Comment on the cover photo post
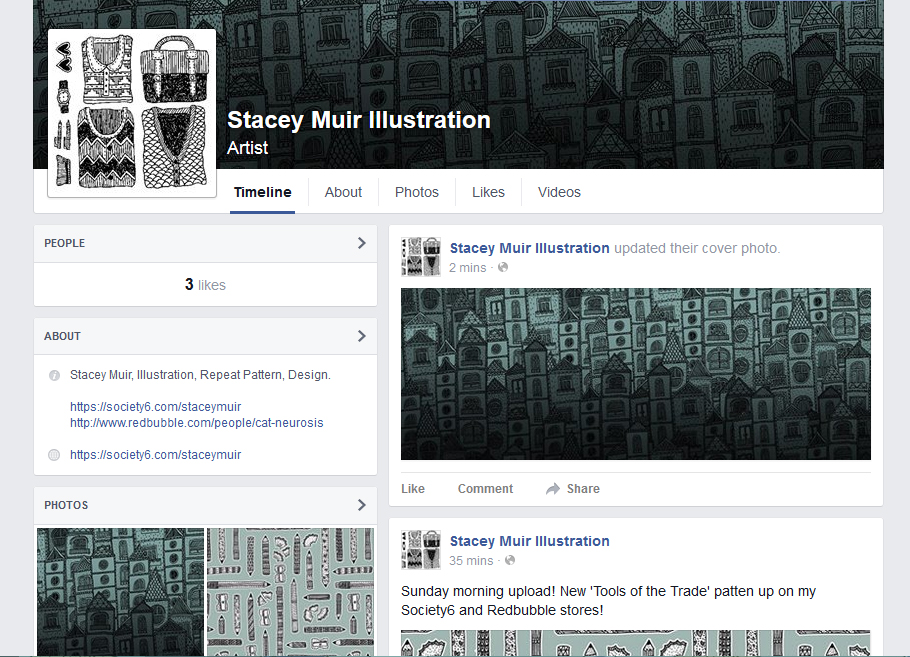The width and height of the screenshot is (910, 657). (x=485, y=489)
